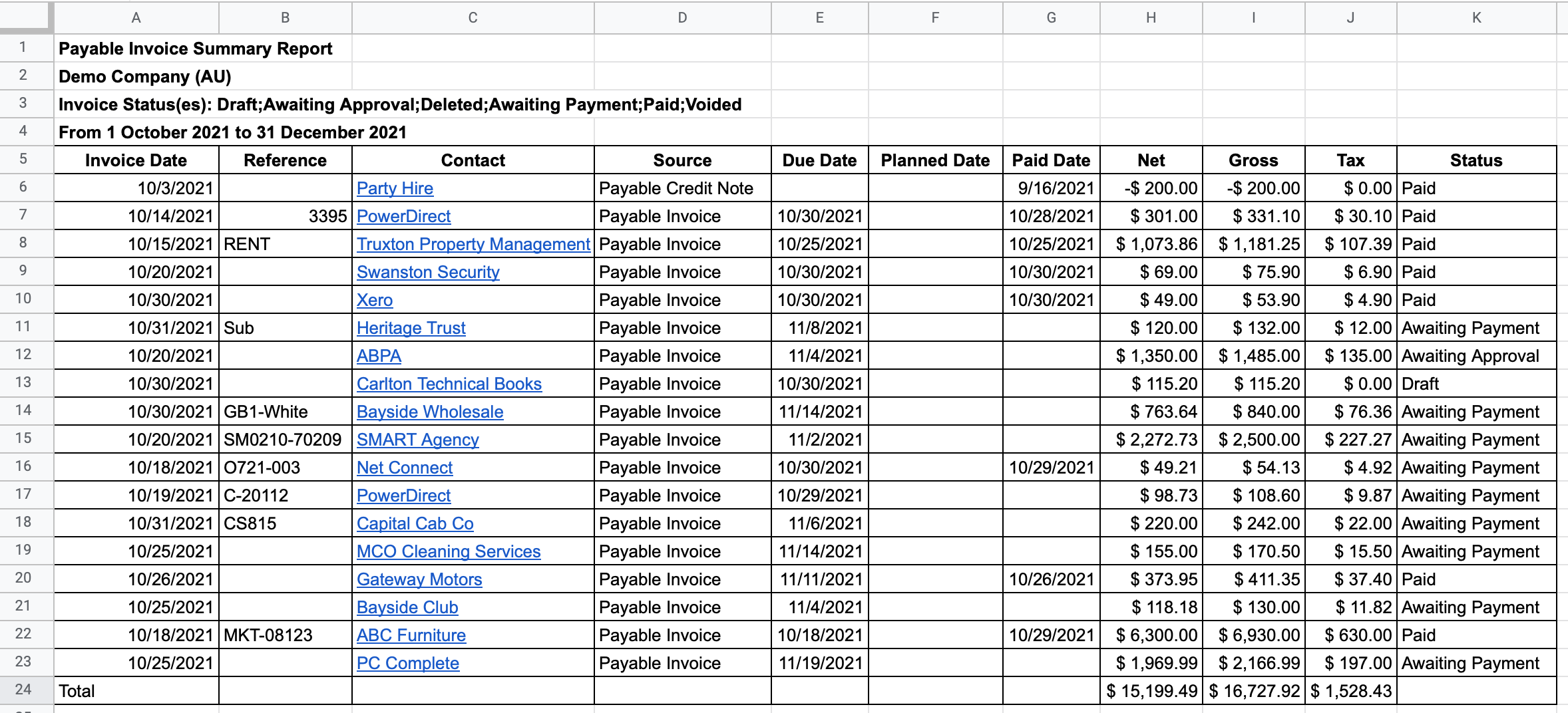
Task: Click the Xero contact link
Action: point(375,300)
